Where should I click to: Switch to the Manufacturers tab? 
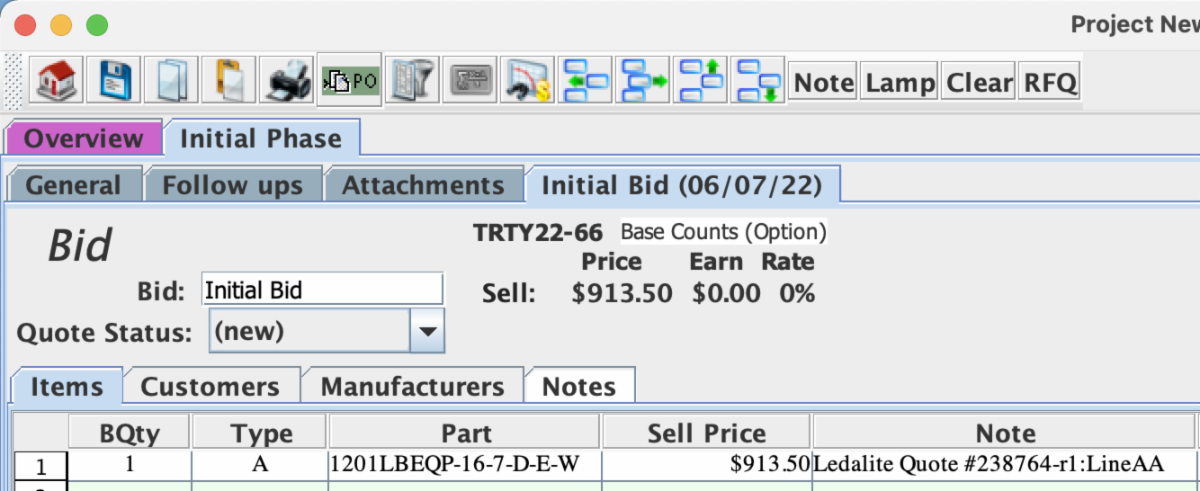tap(413, 387)
